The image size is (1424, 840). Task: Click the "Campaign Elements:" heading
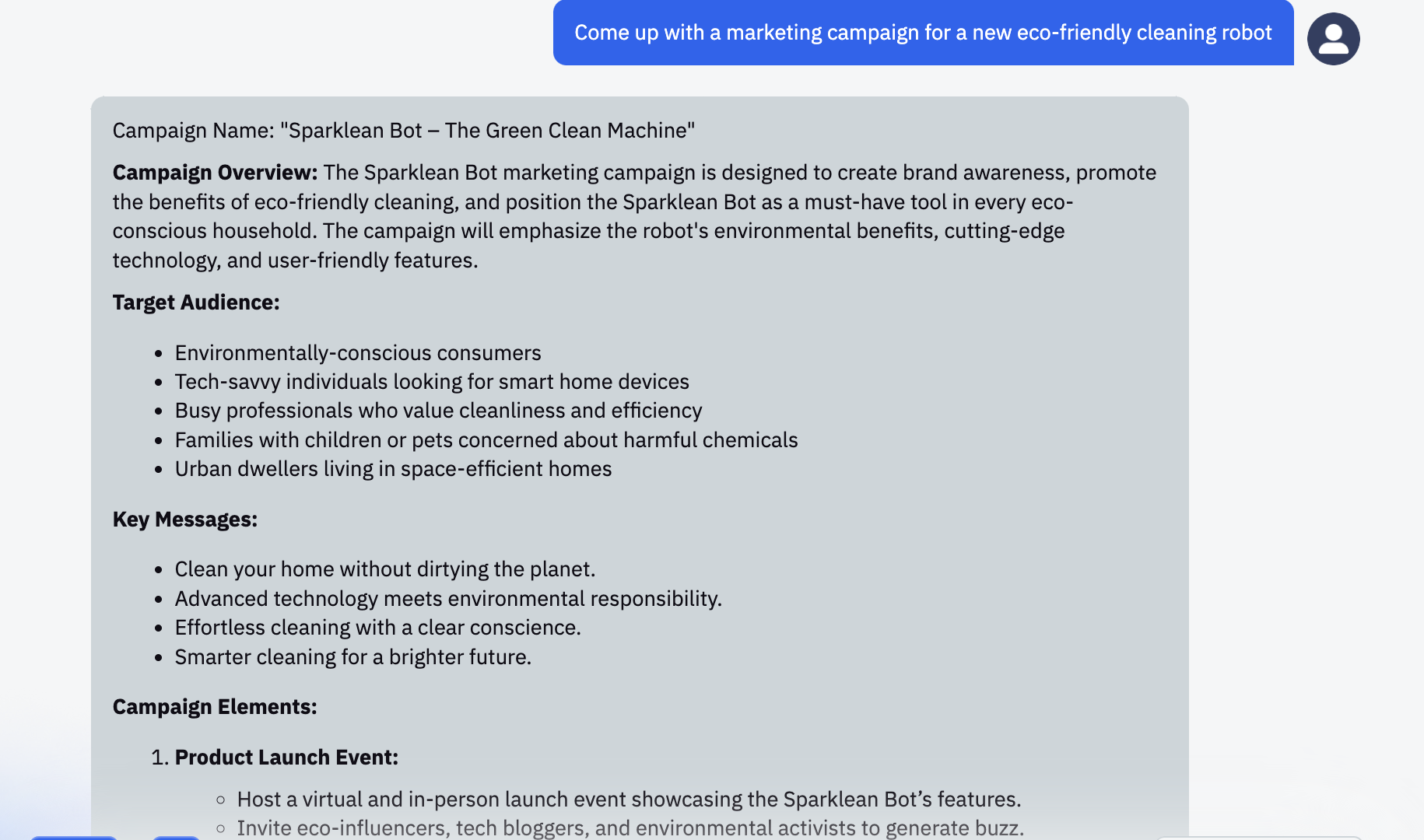pyautogui.click(x=215, y=707)
